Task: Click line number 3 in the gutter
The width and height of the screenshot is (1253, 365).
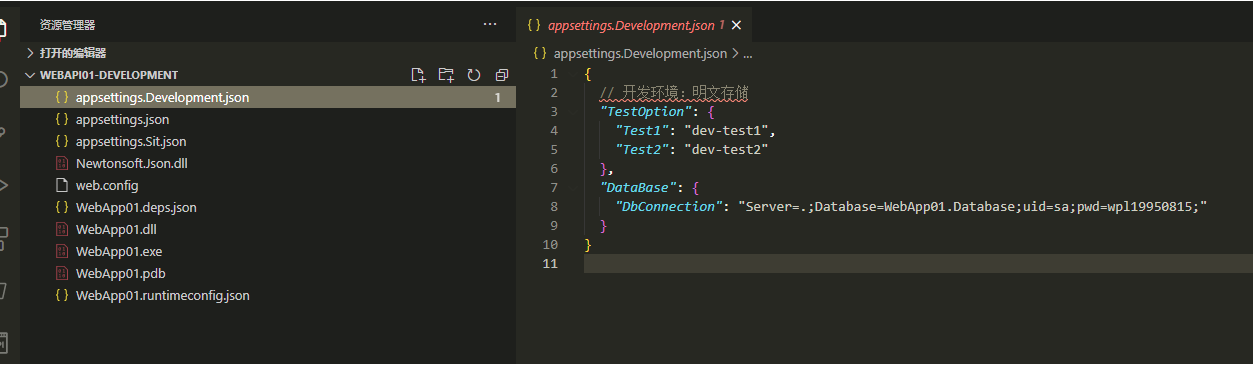Action: pyautogui.click(x=554, y=112)
